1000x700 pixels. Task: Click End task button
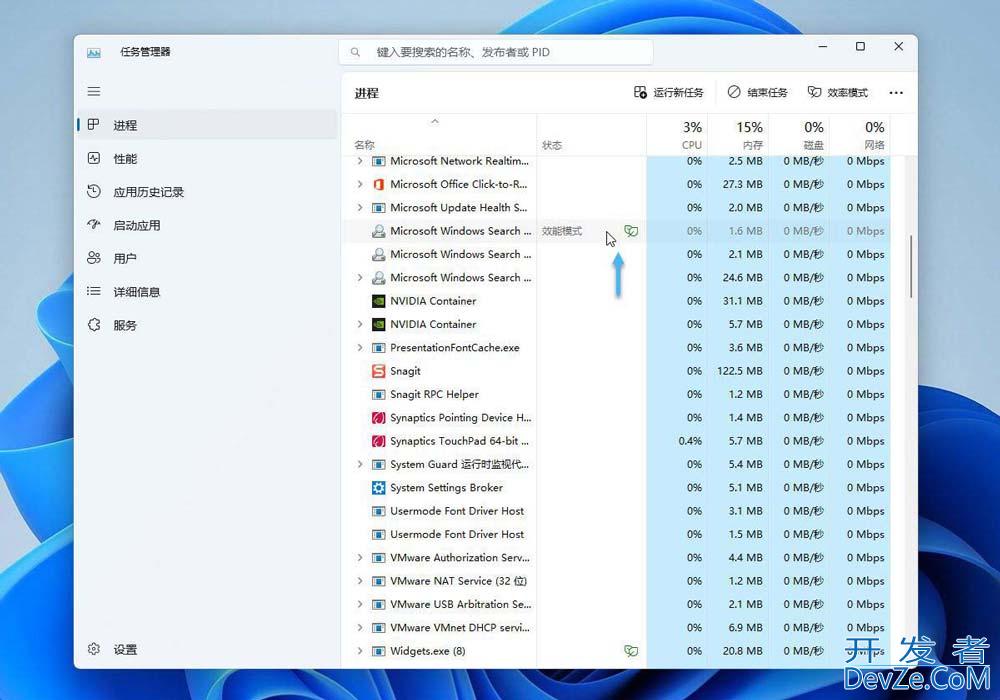click(x=758, y=92)
